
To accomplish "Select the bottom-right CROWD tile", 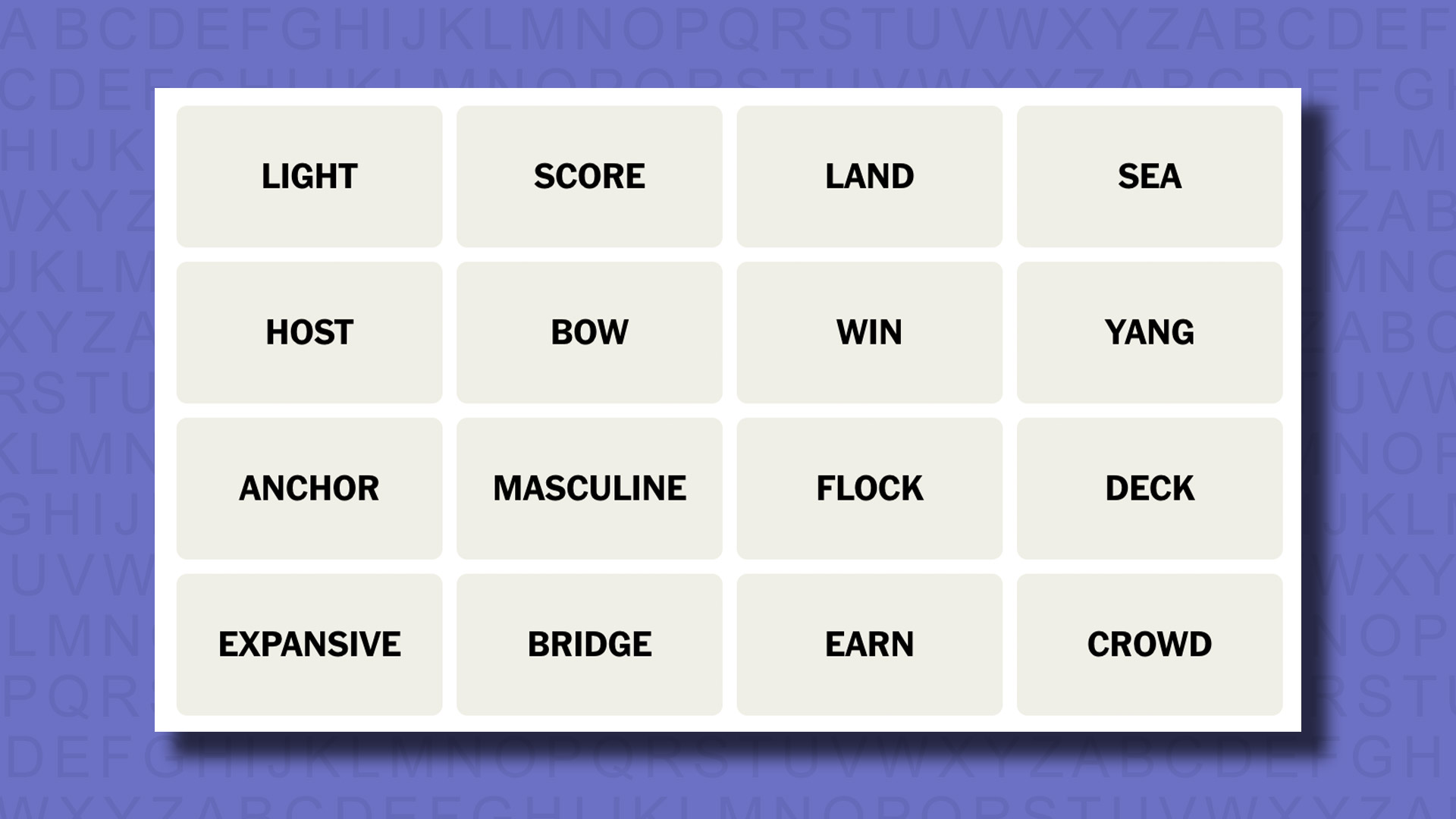I will click(1149, 644).
